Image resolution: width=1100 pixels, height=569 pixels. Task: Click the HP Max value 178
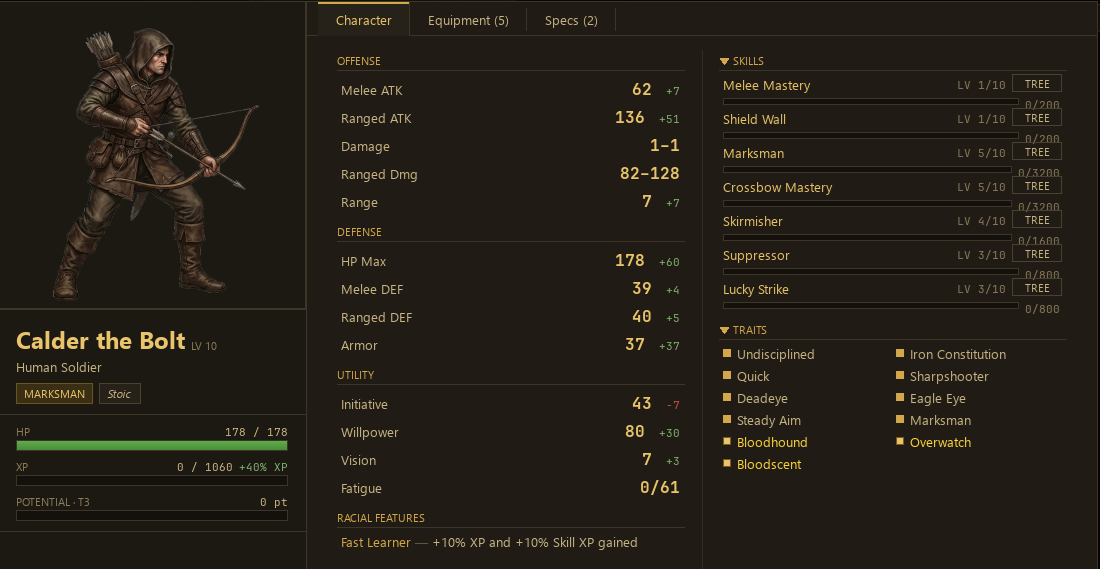(629, 260)
